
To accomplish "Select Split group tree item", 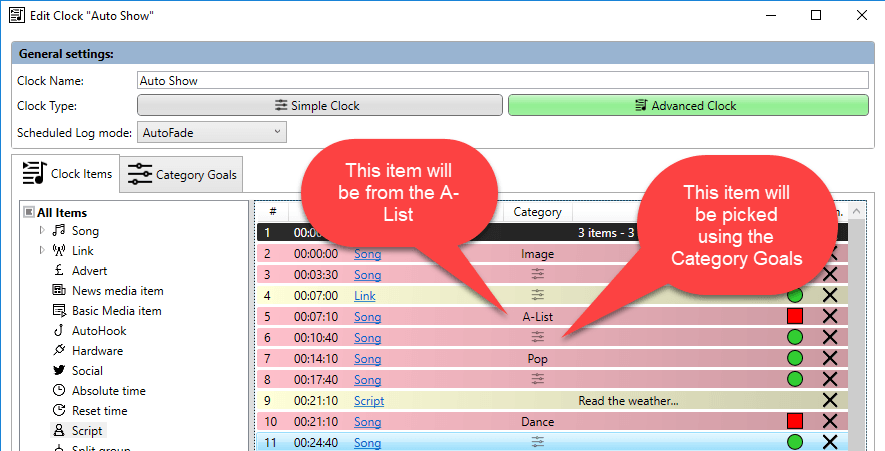I will (x=101, y=448).
